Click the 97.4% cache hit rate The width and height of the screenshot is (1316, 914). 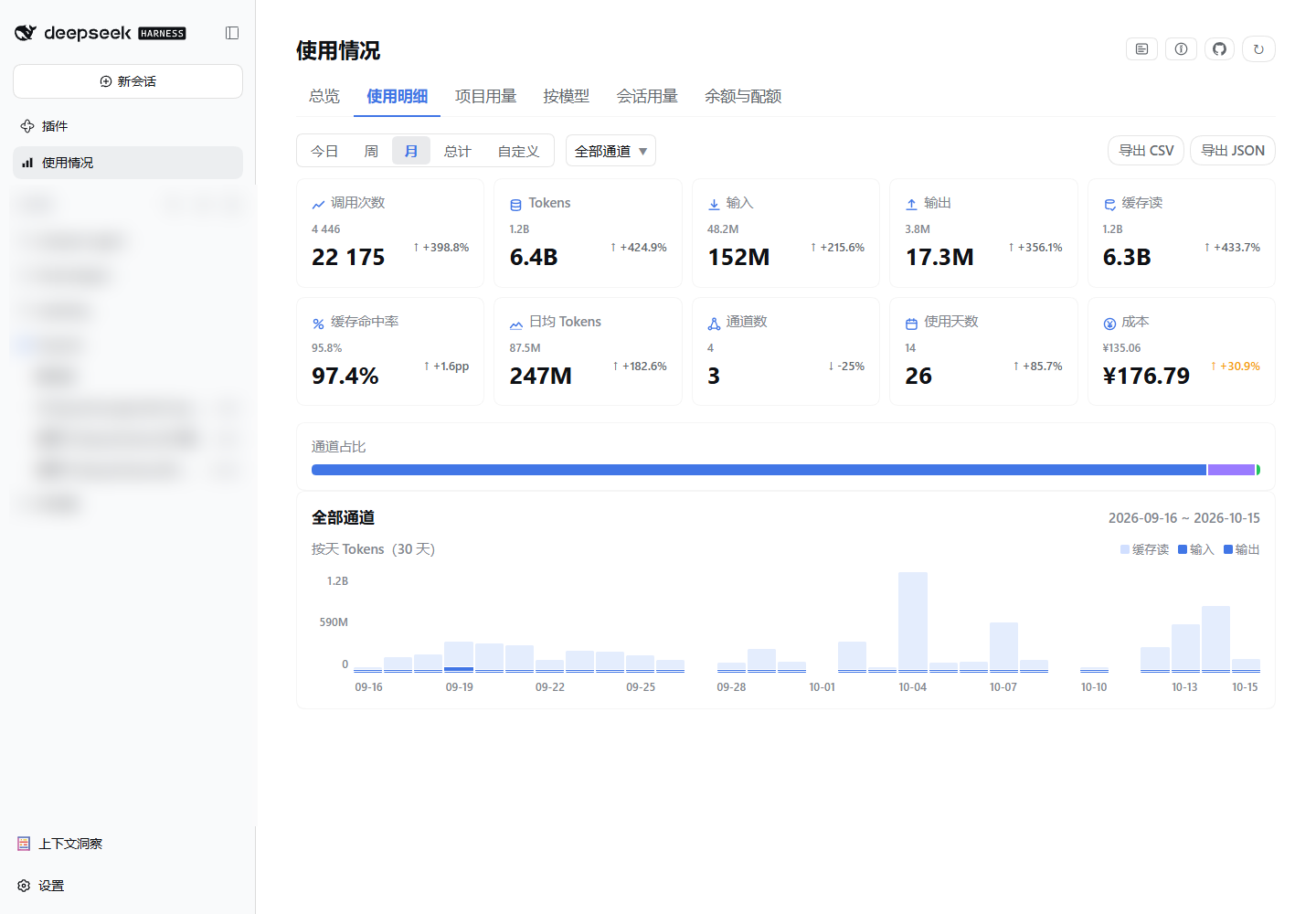(x=345, y=377)
